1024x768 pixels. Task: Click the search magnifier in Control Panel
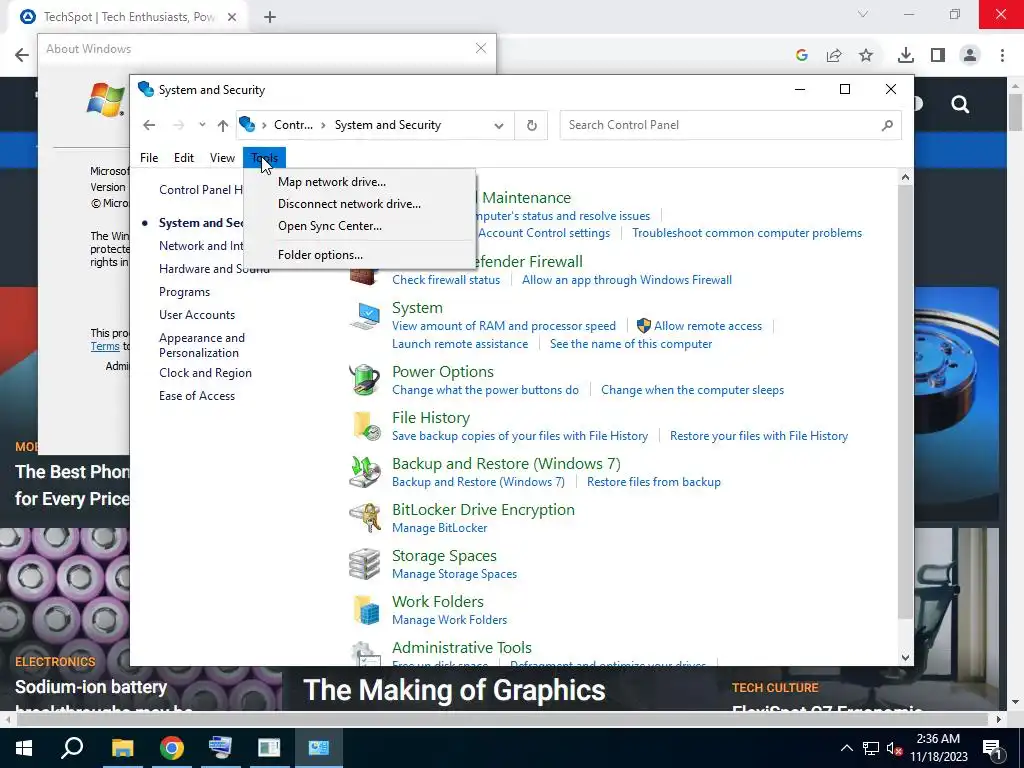tap(887, 125)
